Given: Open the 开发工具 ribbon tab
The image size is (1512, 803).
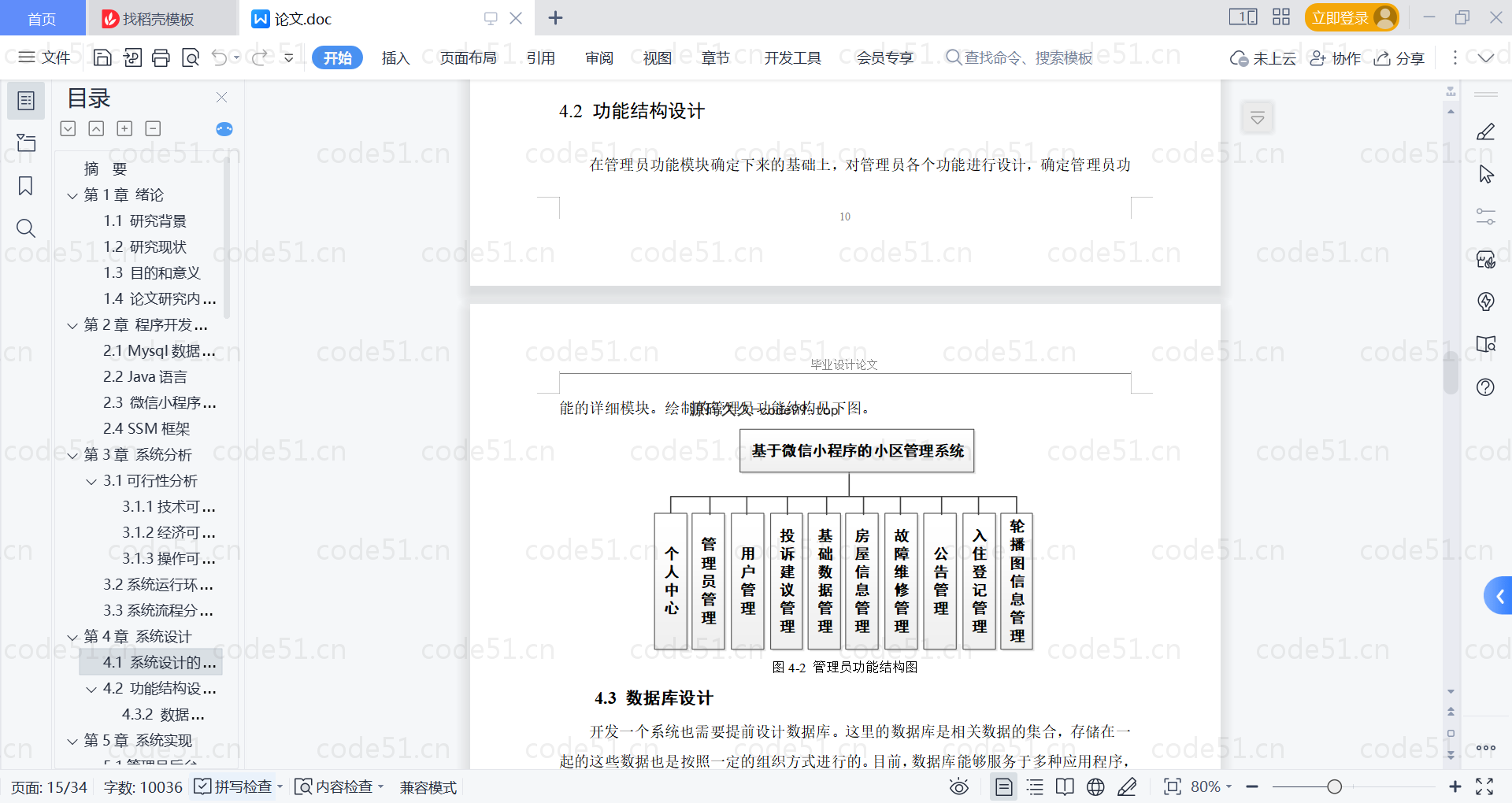Looking at the screenshot, I should point(792,57).
